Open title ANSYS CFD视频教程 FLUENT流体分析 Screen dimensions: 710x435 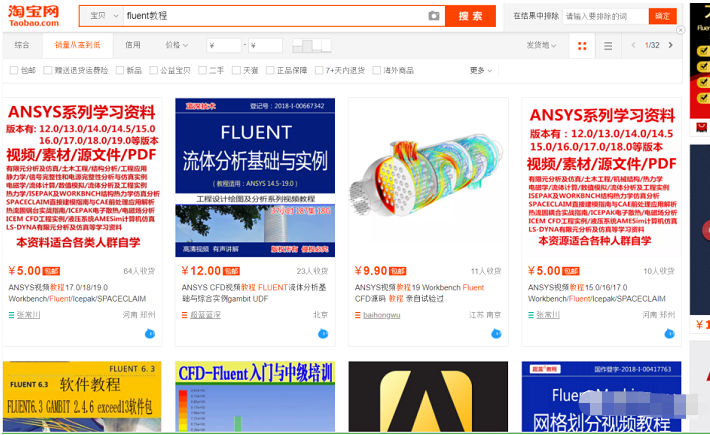[254, 293]
